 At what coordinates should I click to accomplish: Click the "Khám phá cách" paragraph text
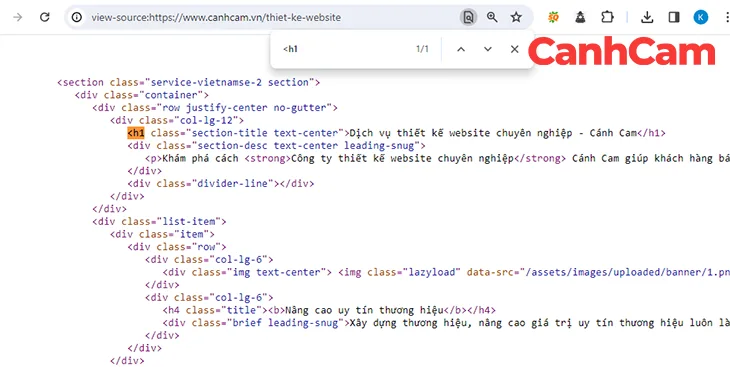(x=200, y=158)
